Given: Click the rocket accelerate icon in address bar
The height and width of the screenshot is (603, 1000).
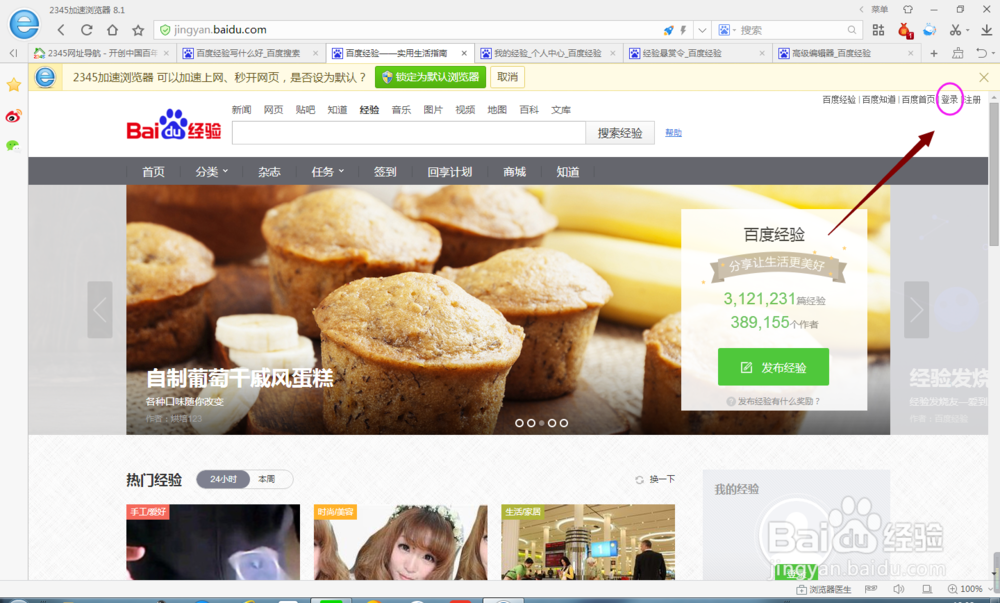Looking at the screenshot, I should coord(668,30).
